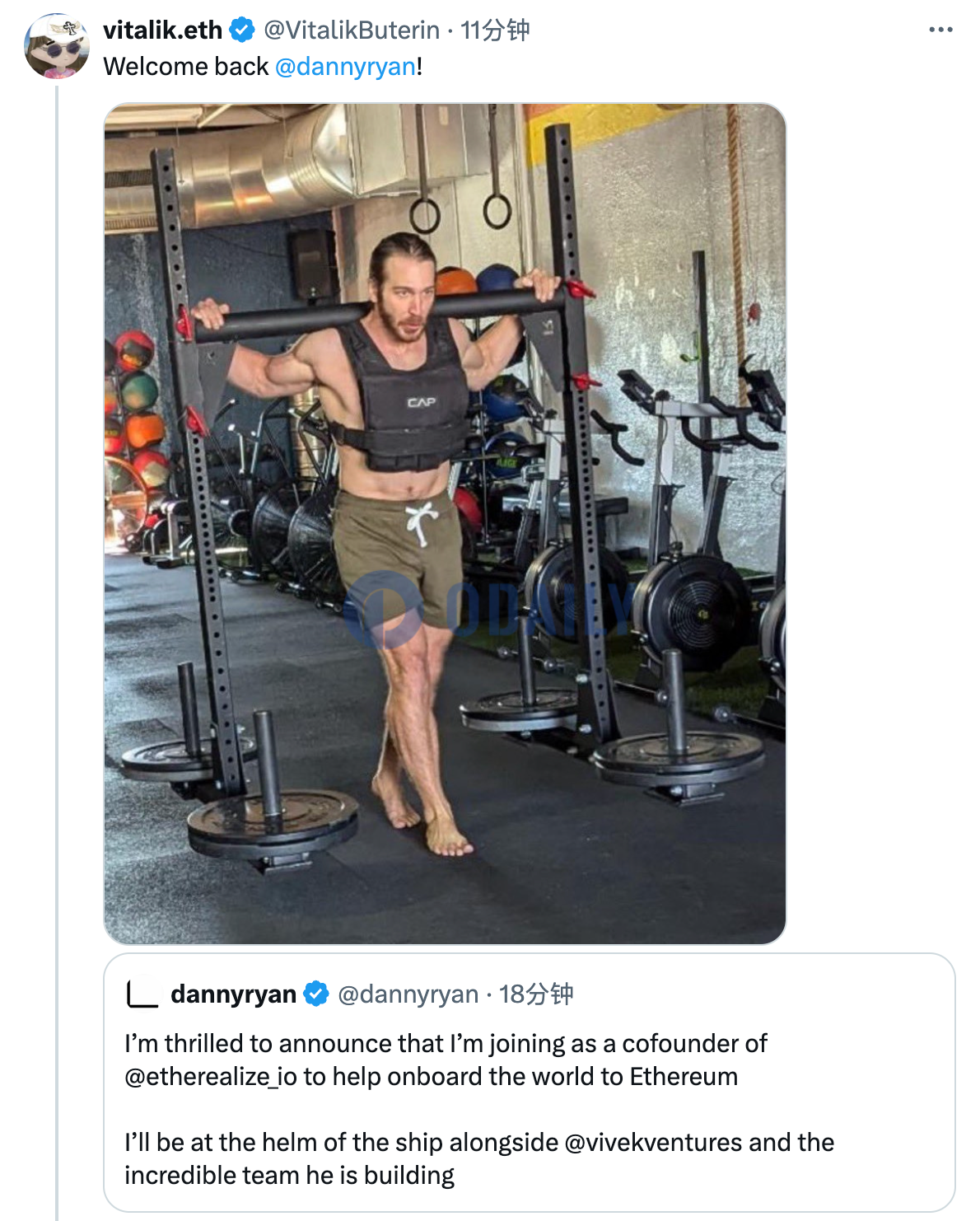980x1221 pixels.
Task: Click the gray @dannyryan handle in quoted tweet
Action: (408, 994)
